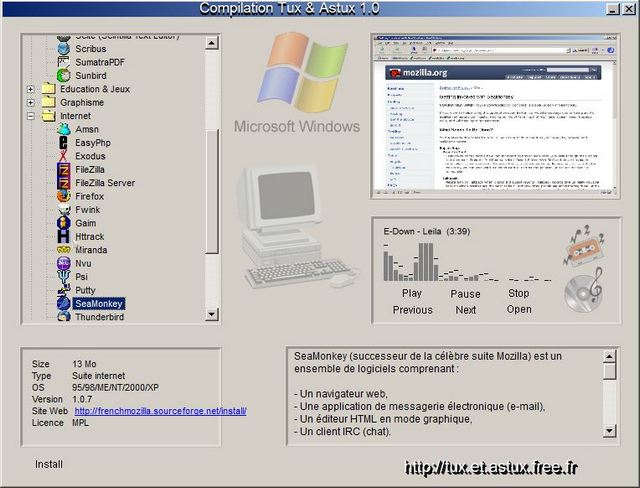640x488 pixels.
Task: Click the Putty icon
Action: (64, 290)
